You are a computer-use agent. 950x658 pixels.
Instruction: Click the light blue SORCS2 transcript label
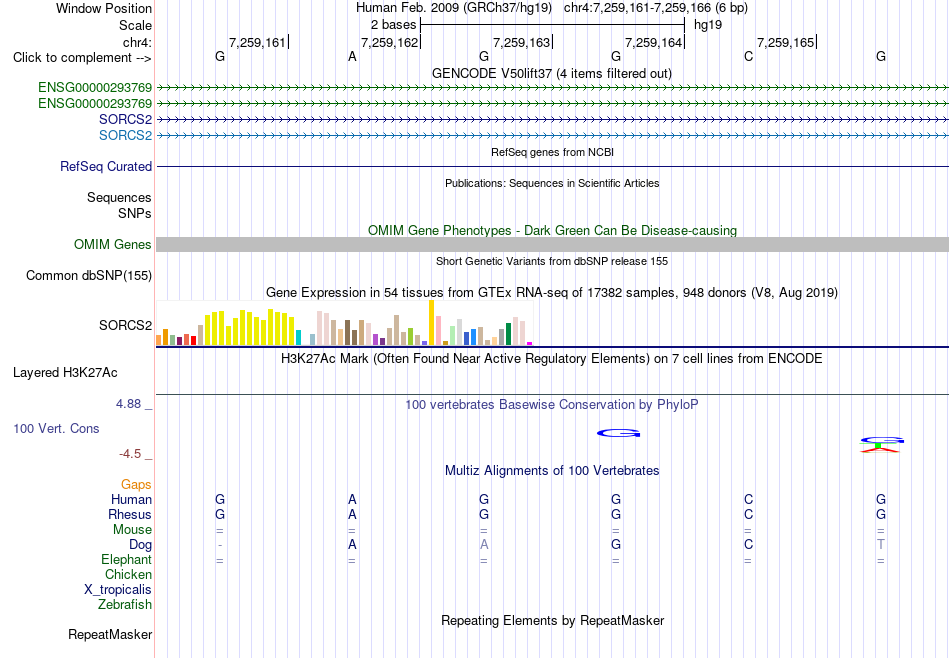pos(125,135)
